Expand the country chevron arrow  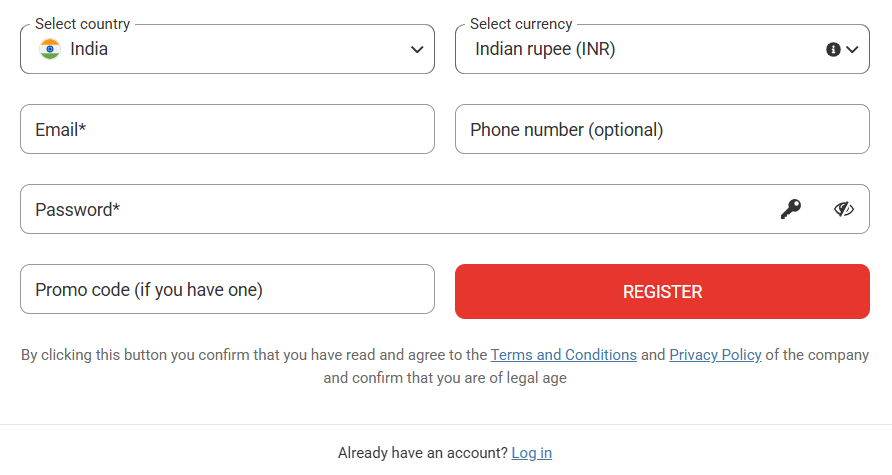click(x=417, y=49)
